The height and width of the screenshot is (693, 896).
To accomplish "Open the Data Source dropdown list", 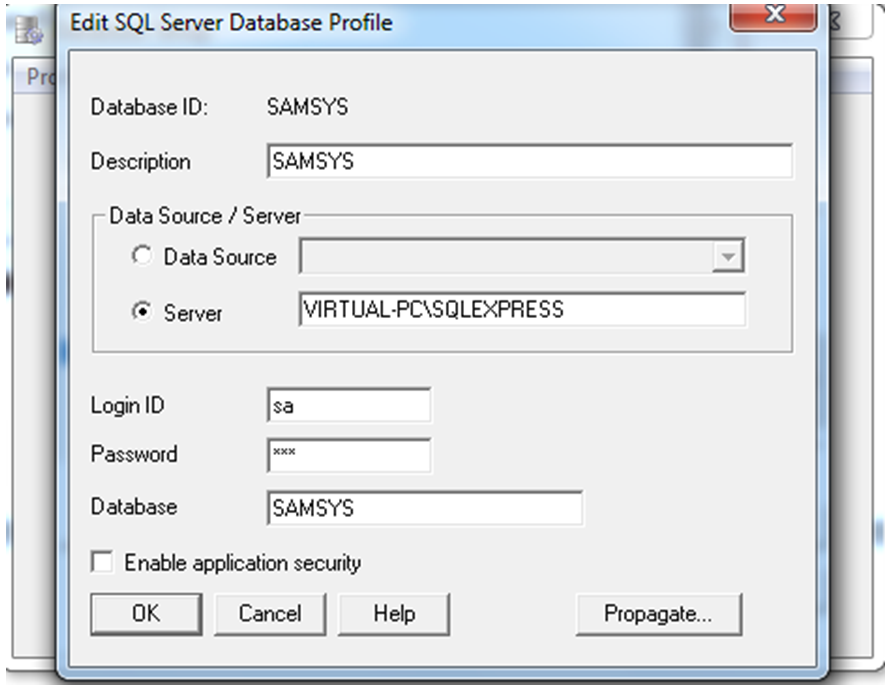I will [728, 256].
